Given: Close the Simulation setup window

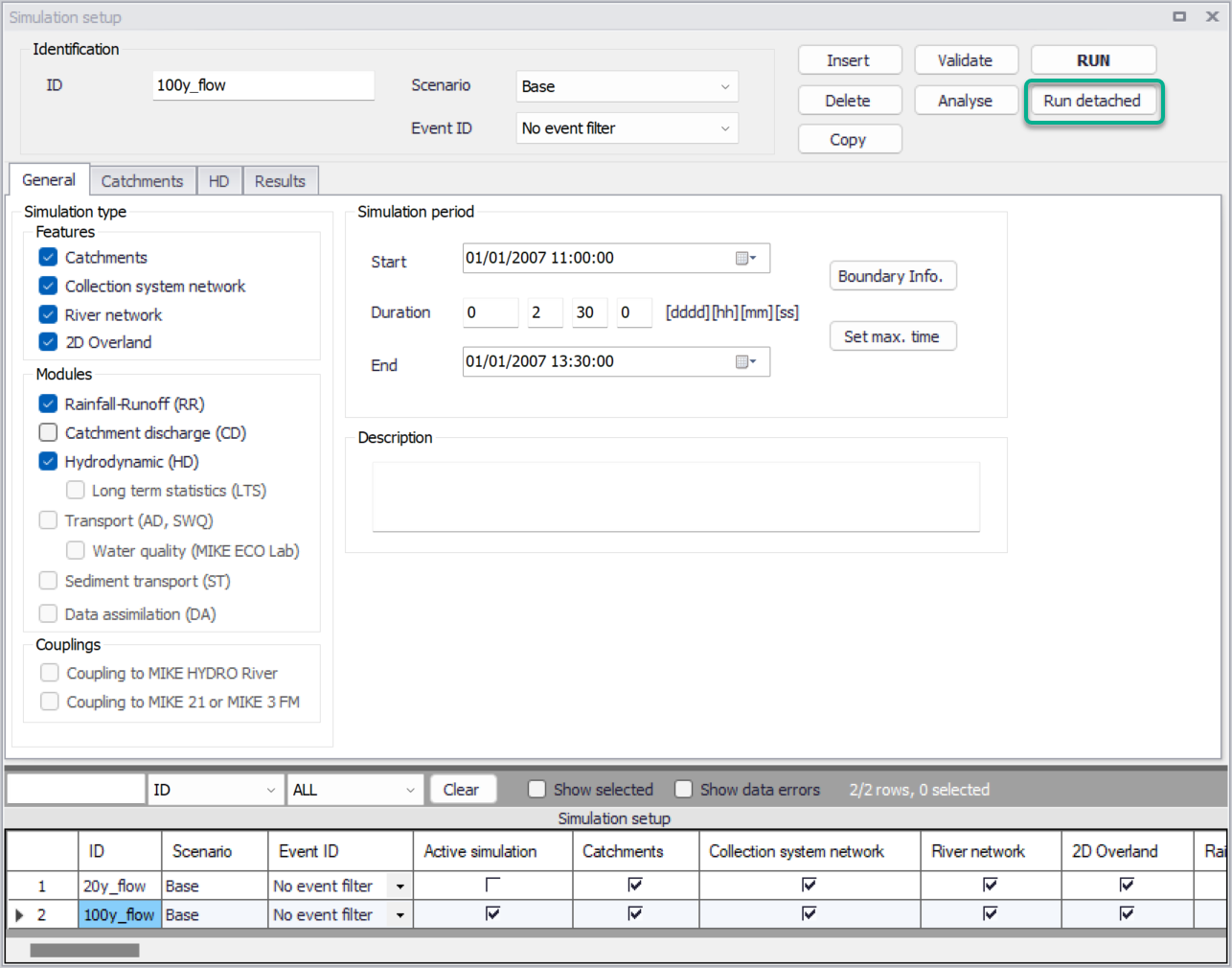Looking at the screenshot, I should pos(1212,16).
